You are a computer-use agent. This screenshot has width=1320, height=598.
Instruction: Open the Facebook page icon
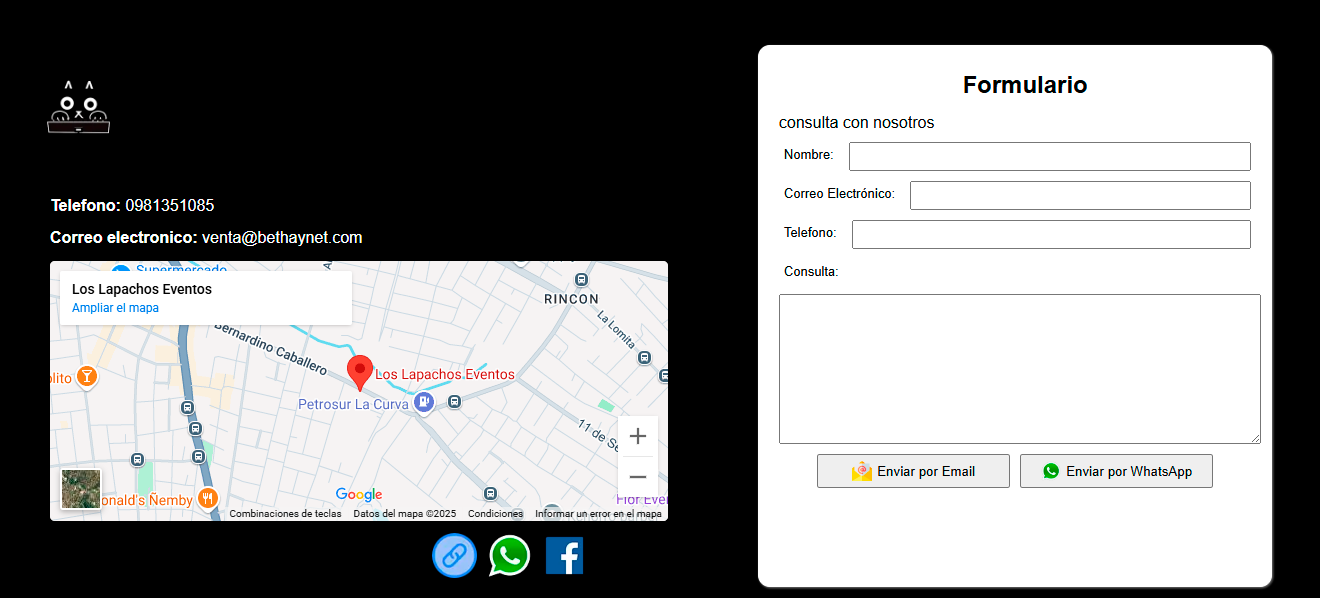pos(564,555)
